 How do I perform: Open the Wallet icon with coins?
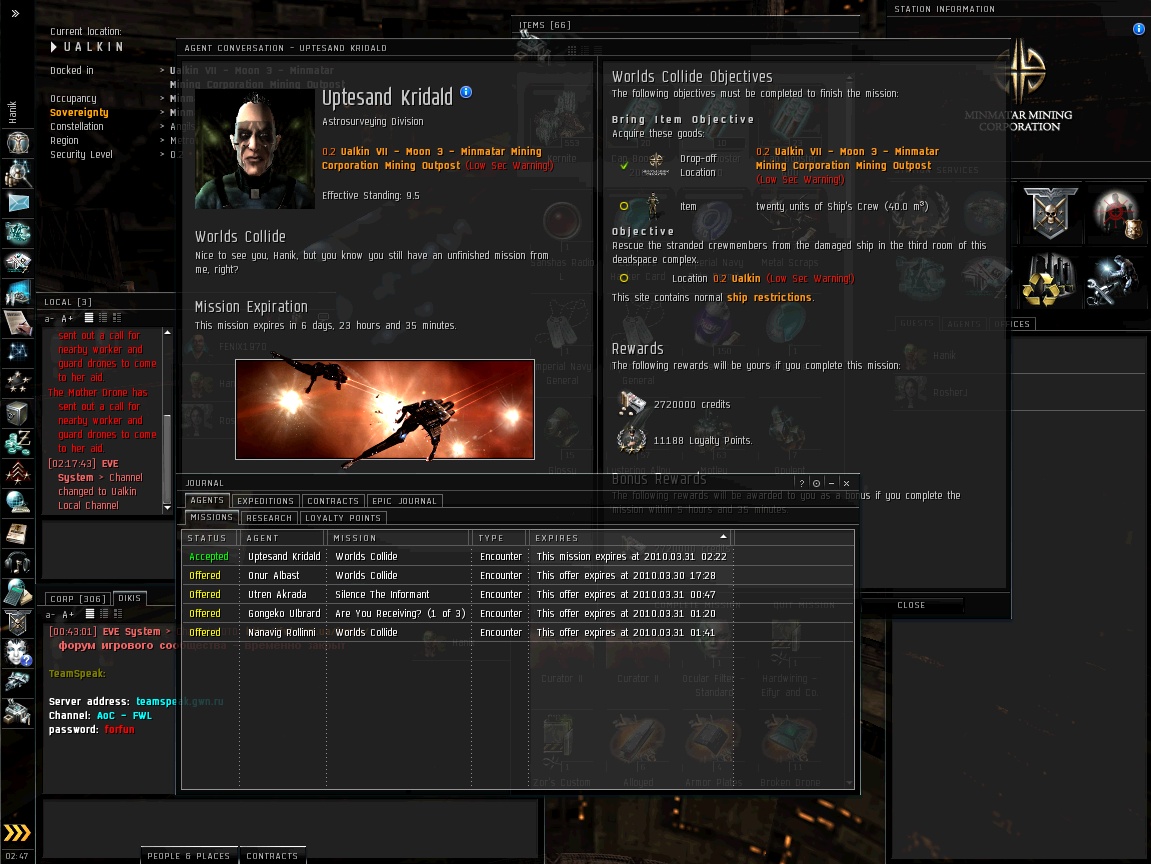(x=18, y=441)
